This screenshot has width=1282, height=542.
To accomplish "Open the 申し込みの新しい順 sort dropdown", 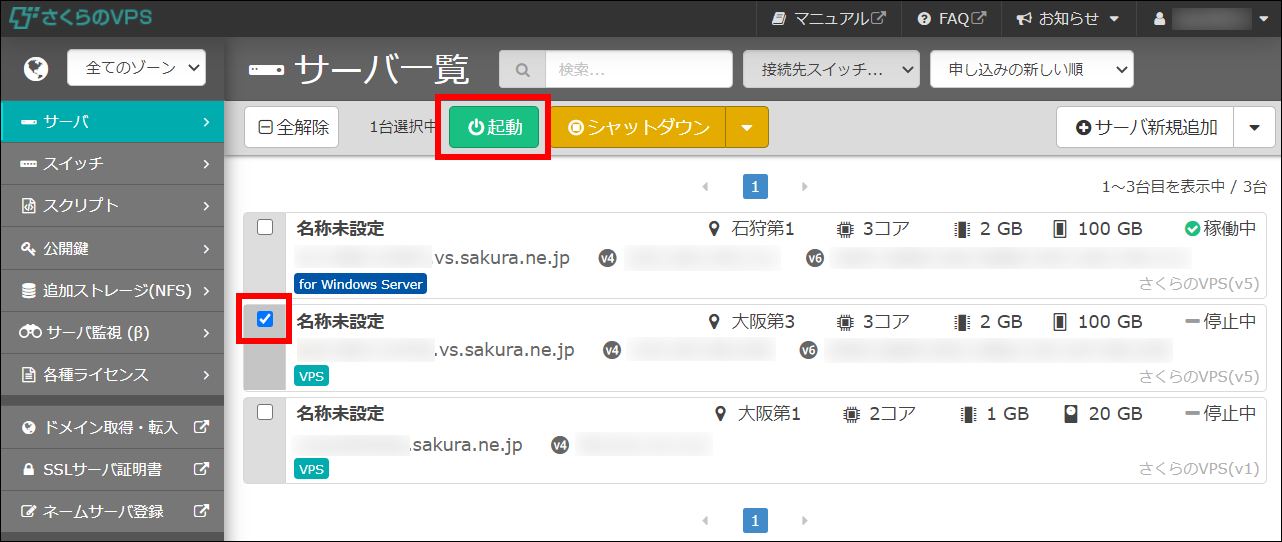I will coord(1031,70).
